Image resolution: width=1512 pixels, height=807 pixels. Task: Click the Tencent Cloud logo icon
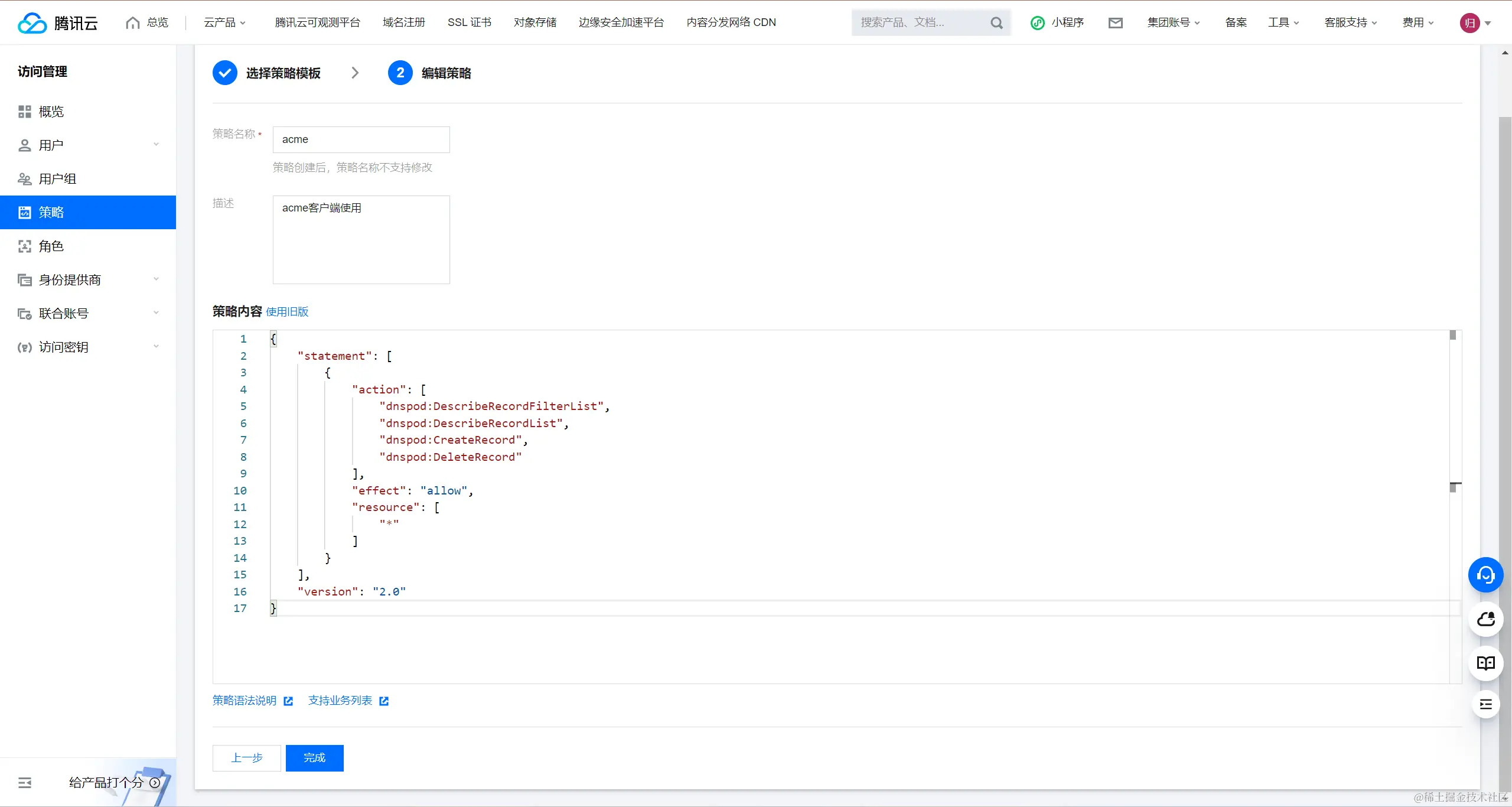[x=32, y=23]
